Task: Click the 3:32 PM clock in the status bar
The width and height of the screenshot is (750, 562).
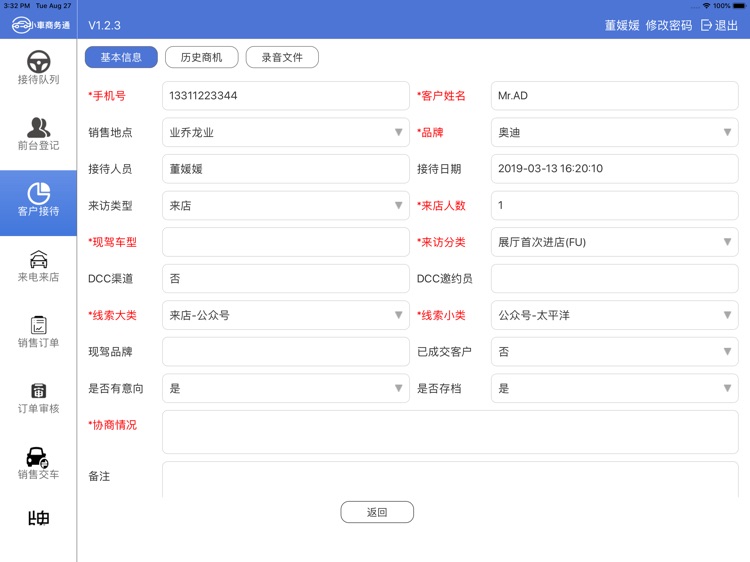Action: click(x=17, y=6)
